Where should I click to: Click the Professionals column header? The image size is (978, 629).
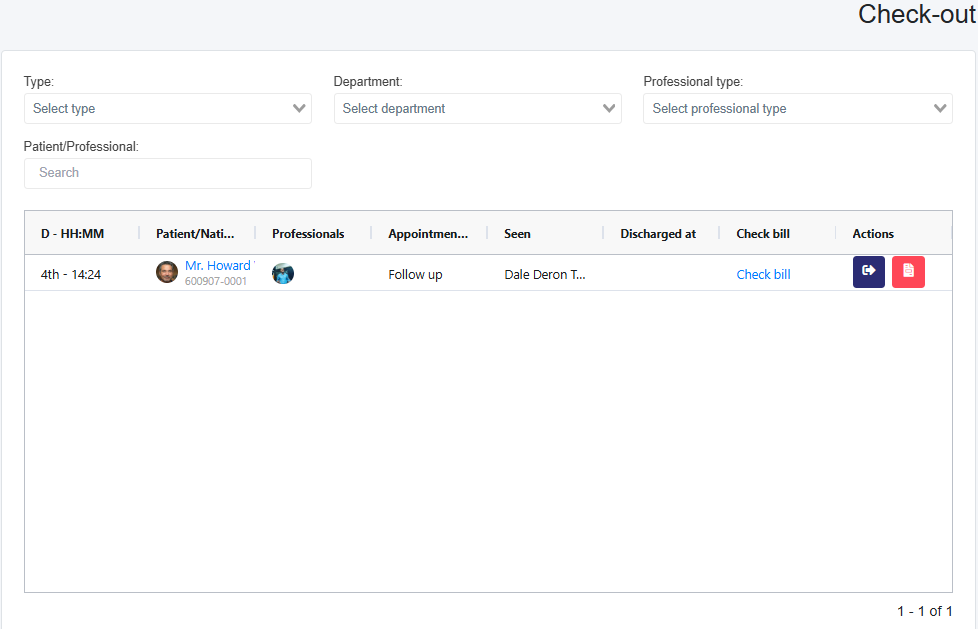point(308,234)
